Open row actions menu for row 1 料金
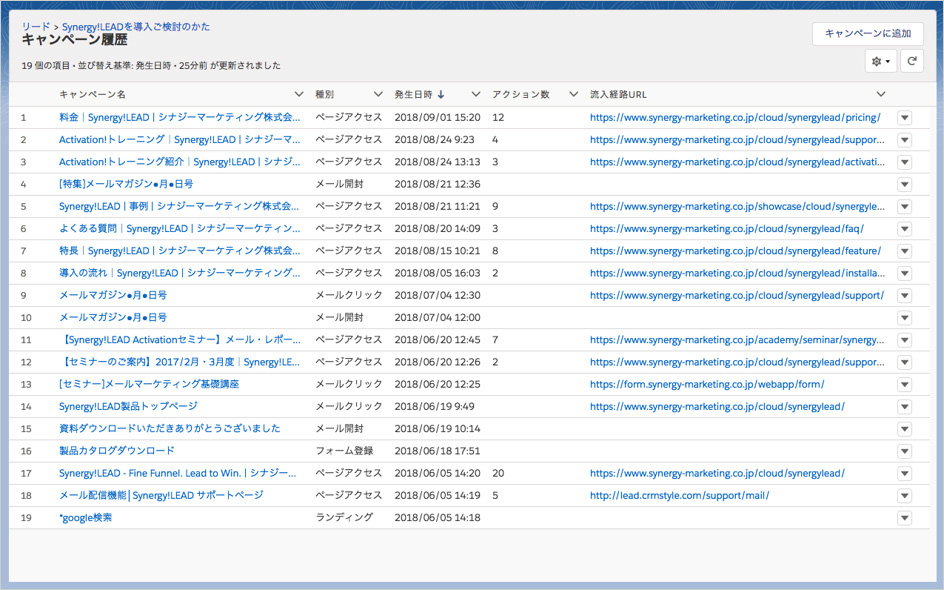The width and height of the screenshot is (944, 590). pos(904,117)
